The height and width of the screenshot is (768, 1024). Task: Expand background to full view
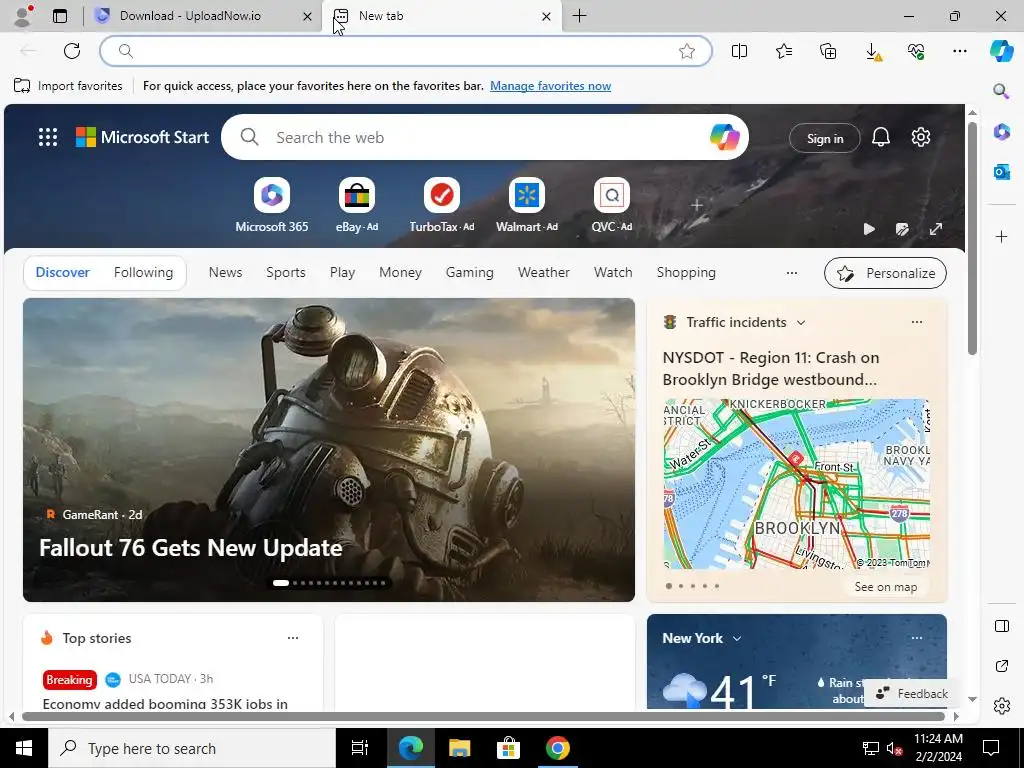click(x=936, y=229)
